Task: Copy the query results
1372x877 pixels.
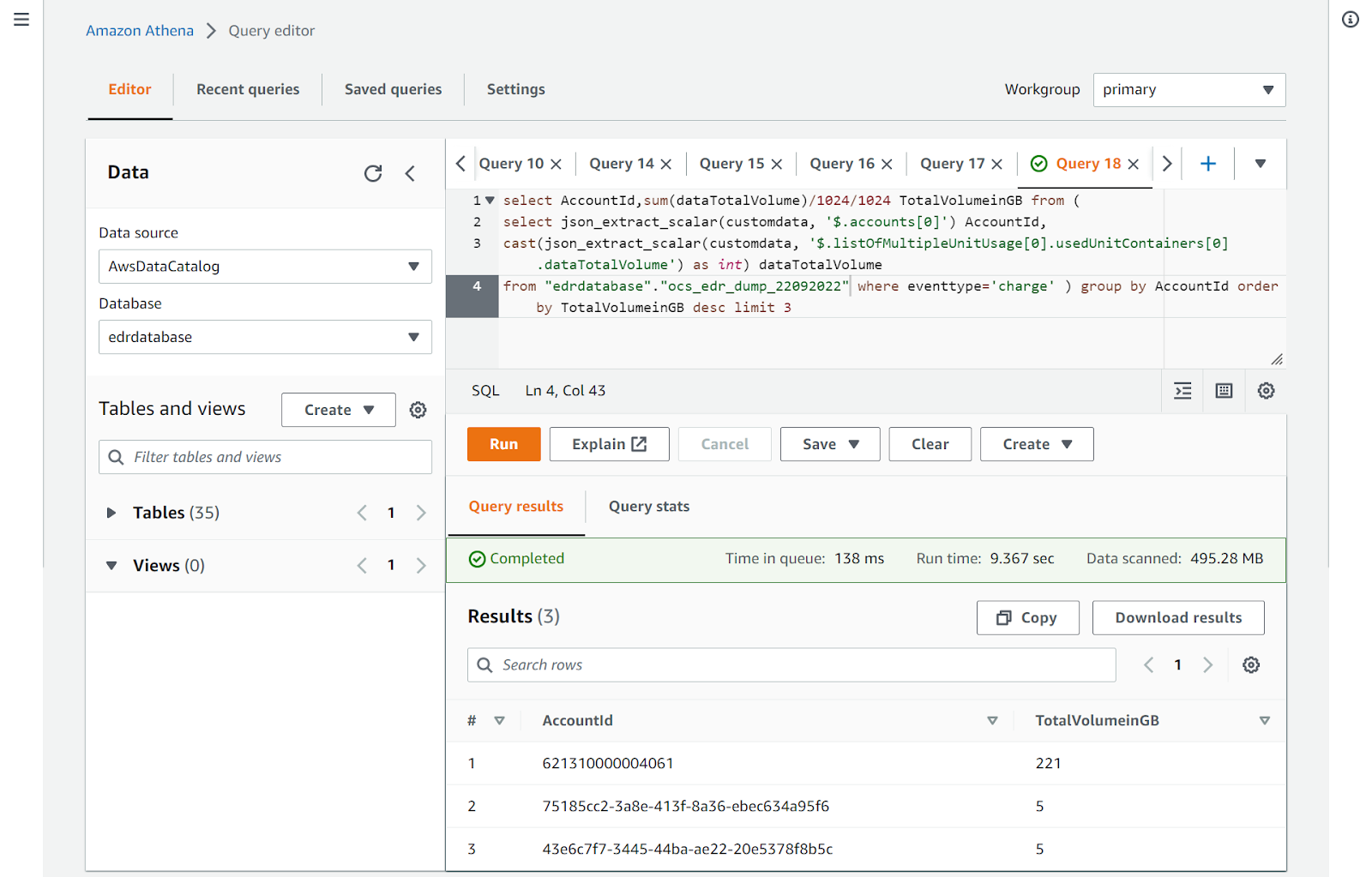Action: (1028, 618)
